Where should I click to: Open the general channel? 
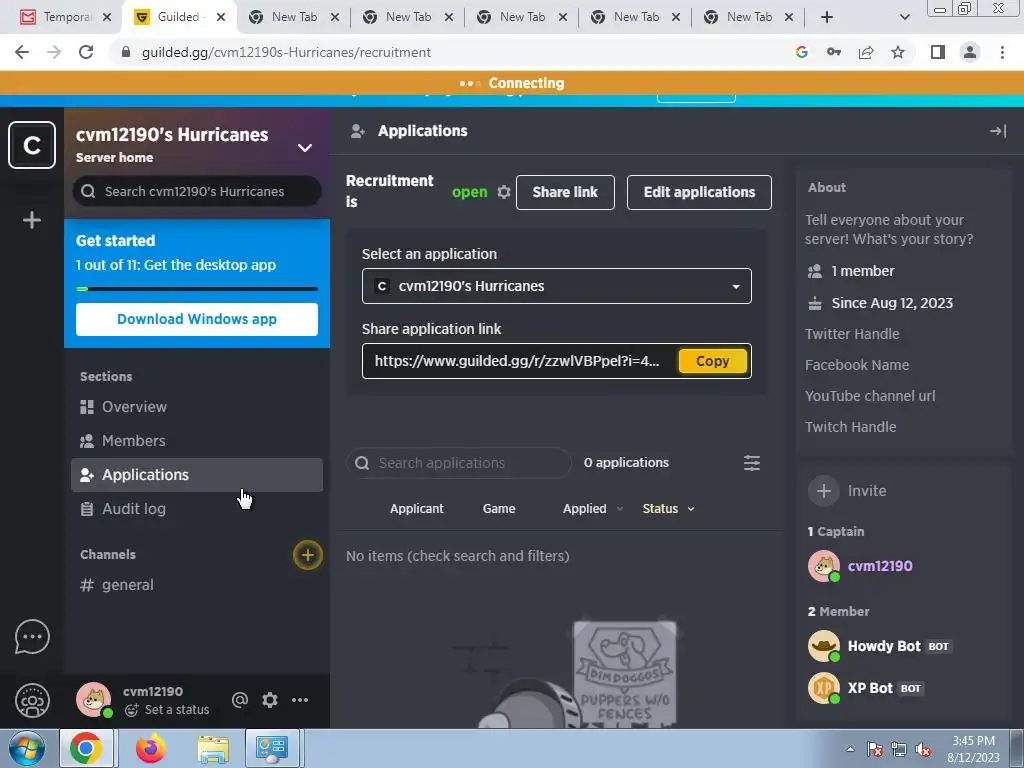click(x=197, y=585)
